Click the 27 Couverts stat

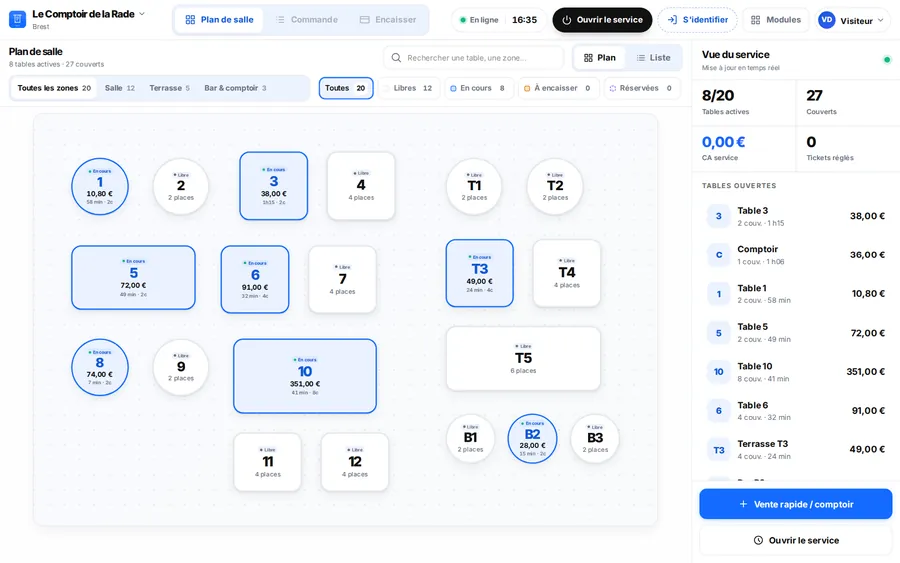[848, 102]
